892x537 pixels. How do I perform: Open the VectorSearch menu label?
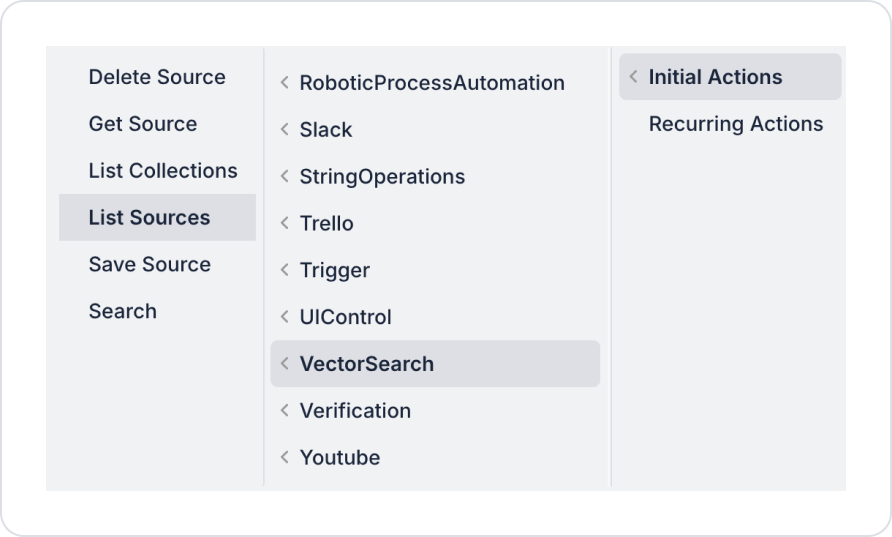click(x=367, y=364)
